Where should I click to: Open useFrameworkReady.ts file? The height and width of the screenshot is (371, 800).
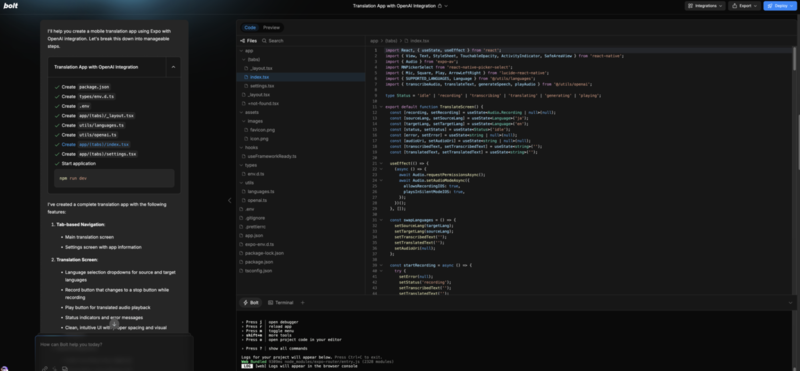[301, 156]
